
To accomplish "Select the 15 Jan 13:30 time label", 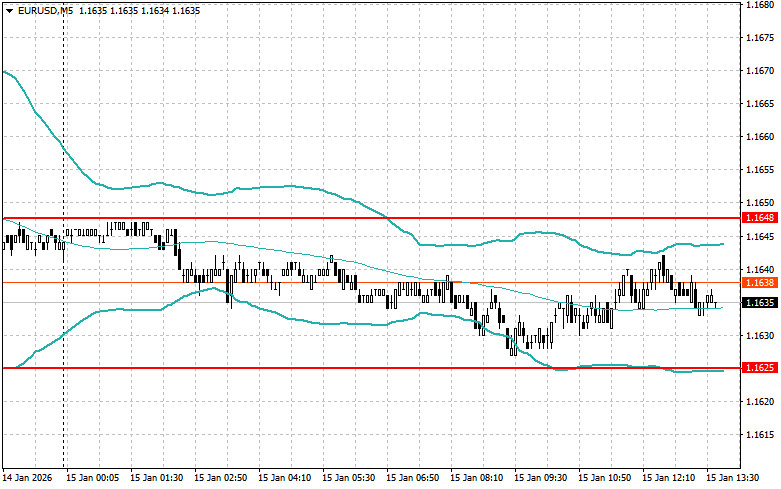I will coord(732,478).
